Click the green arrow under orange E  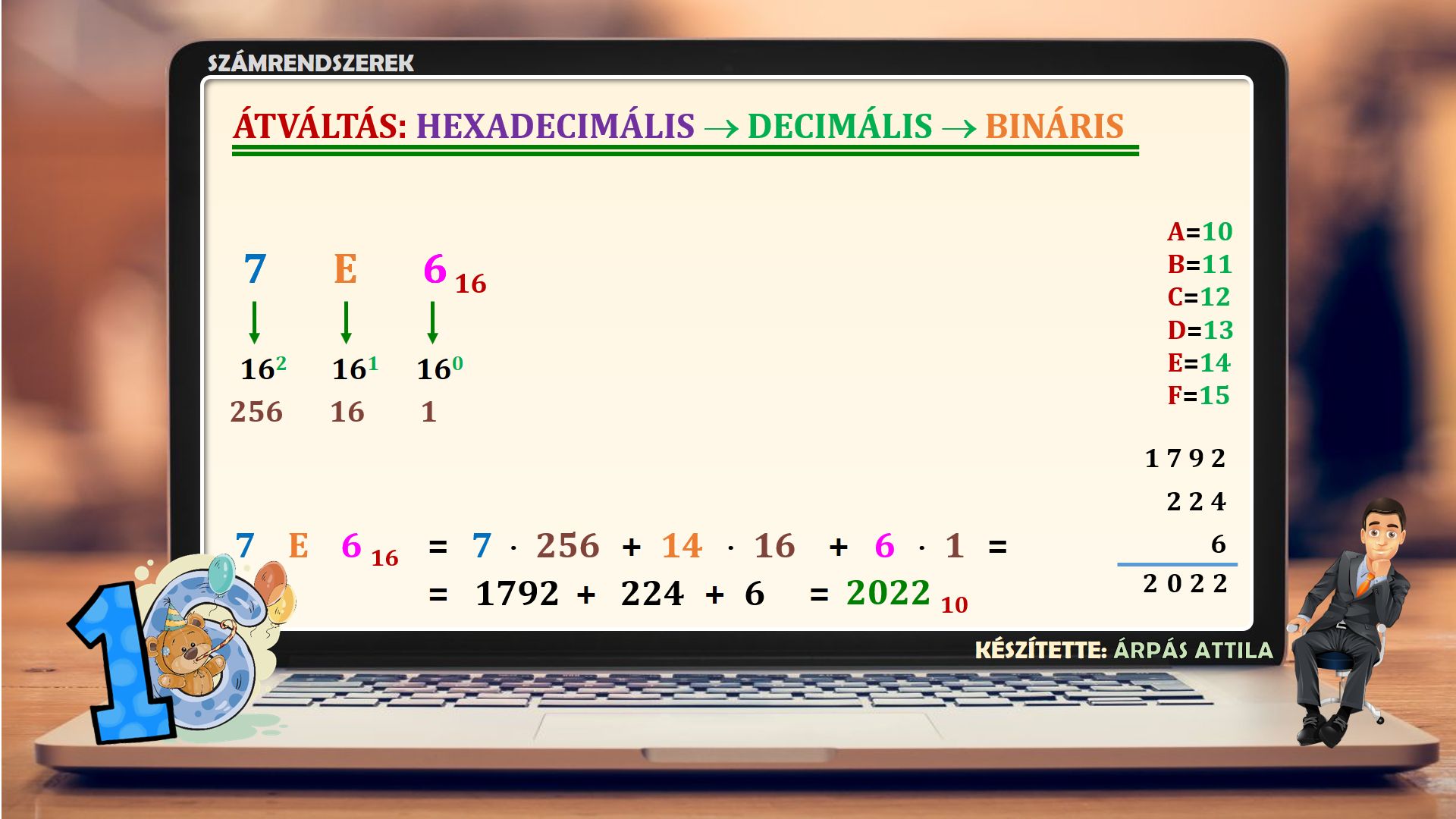click(x=346, y=322)
